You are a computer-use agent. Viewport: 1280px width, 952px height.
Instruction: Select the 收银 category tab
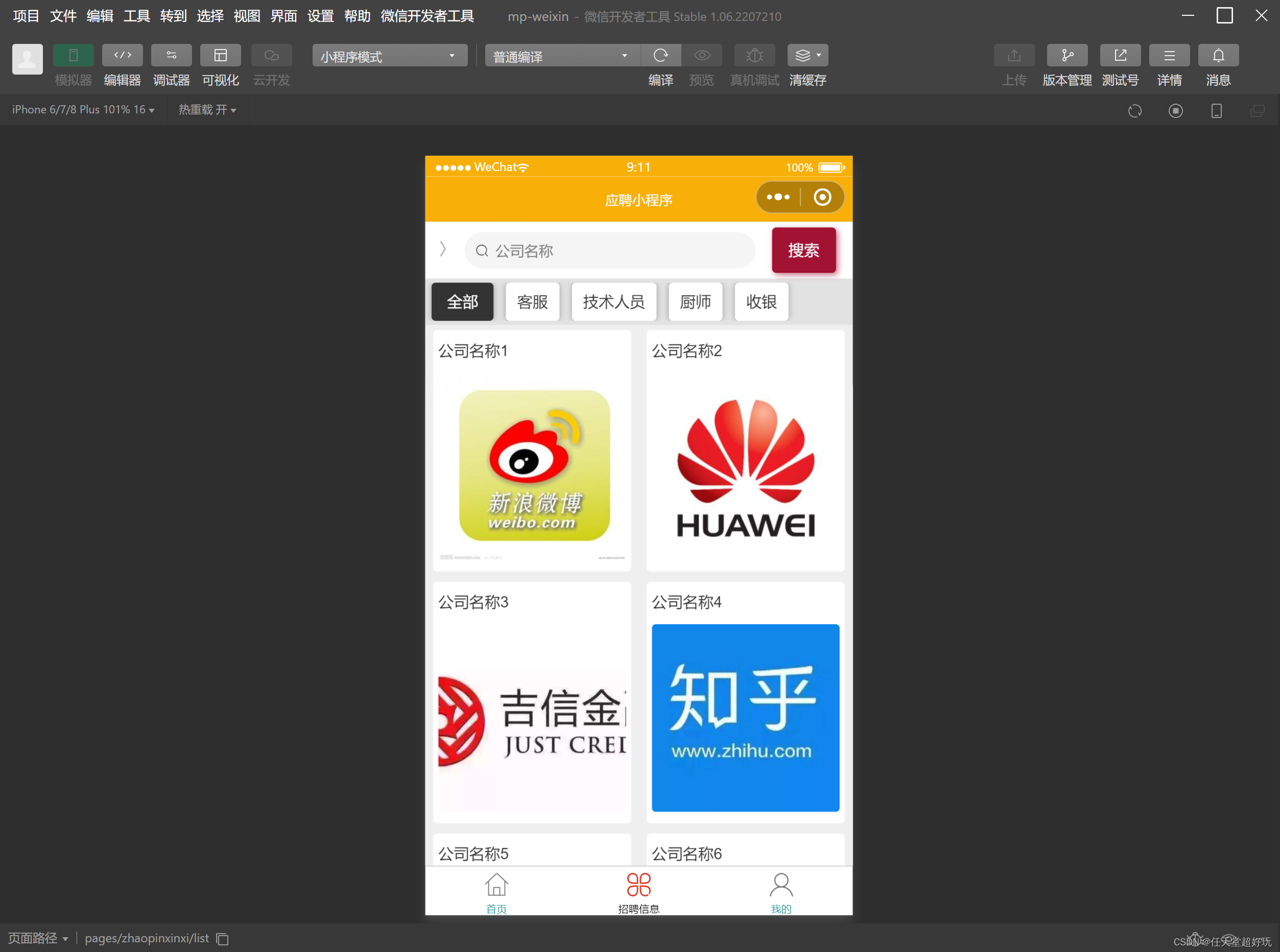click(x=762, y=301)
